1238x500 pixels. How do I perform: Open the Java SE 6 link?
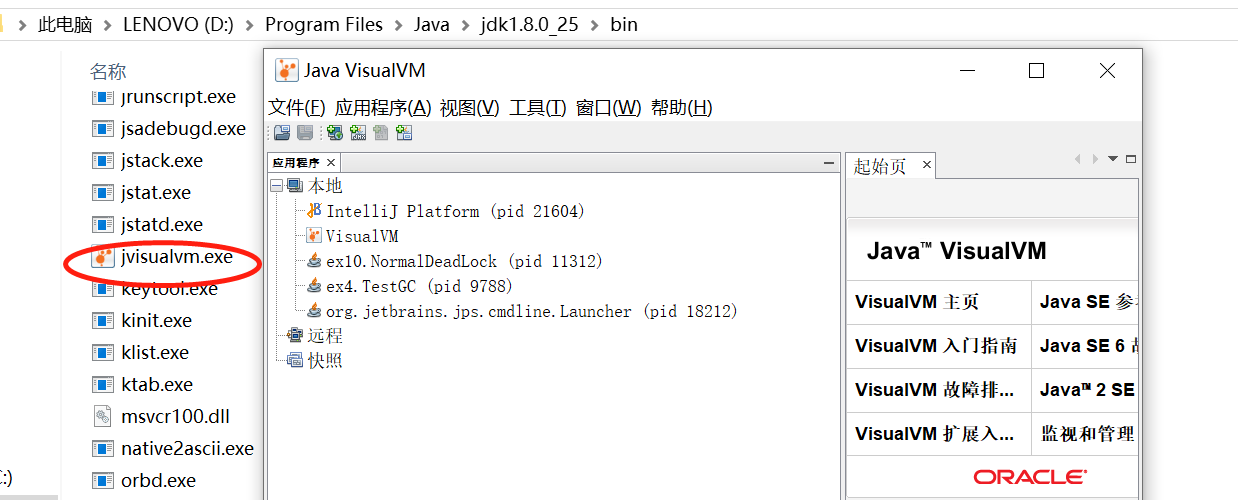[1089, 346]
